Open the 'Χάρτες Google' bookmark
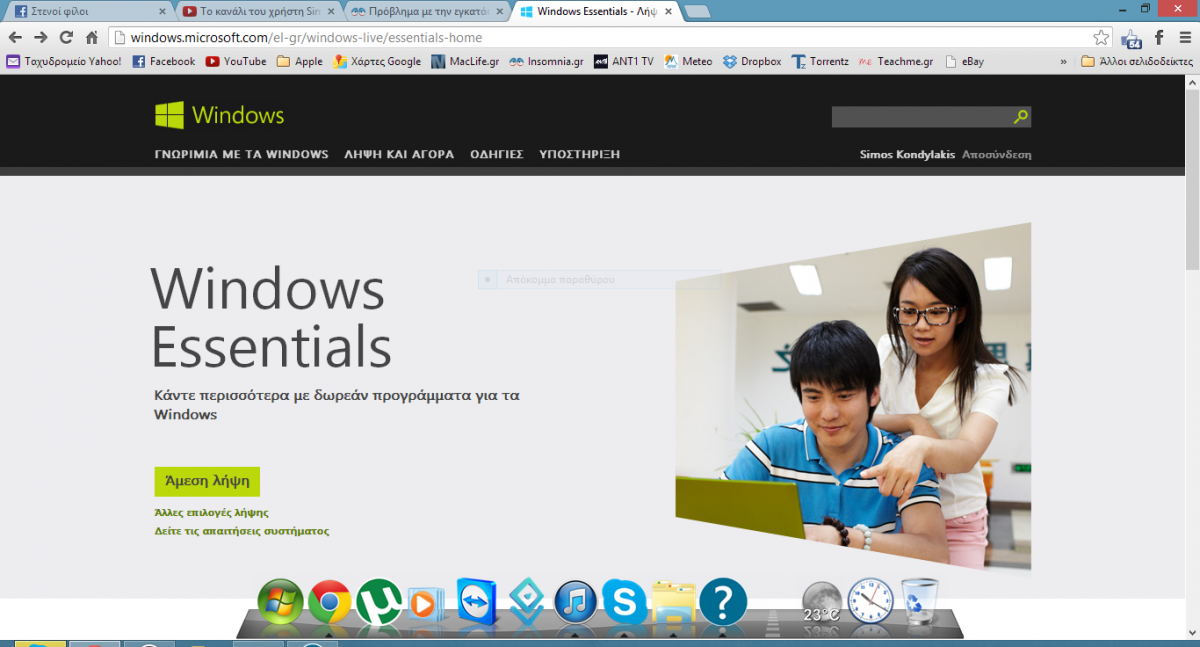Viewport: 1200px width, 647px height. coord(377,61)
